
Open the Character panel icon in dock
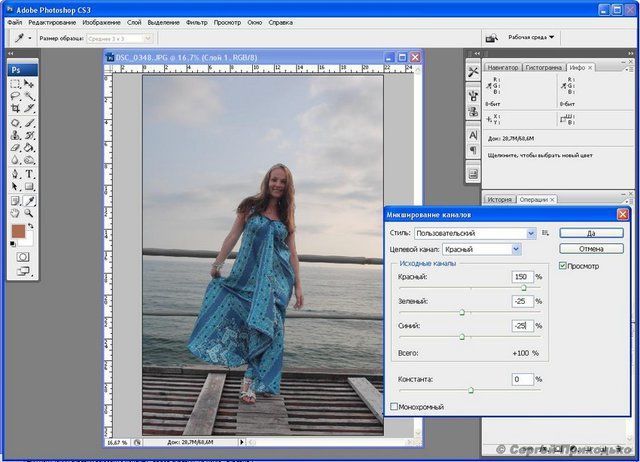[x=473, y=135]
